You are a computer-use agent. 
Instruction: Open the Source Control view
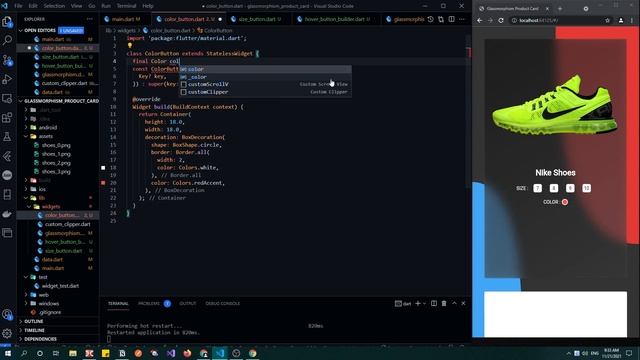pos(7,60)
